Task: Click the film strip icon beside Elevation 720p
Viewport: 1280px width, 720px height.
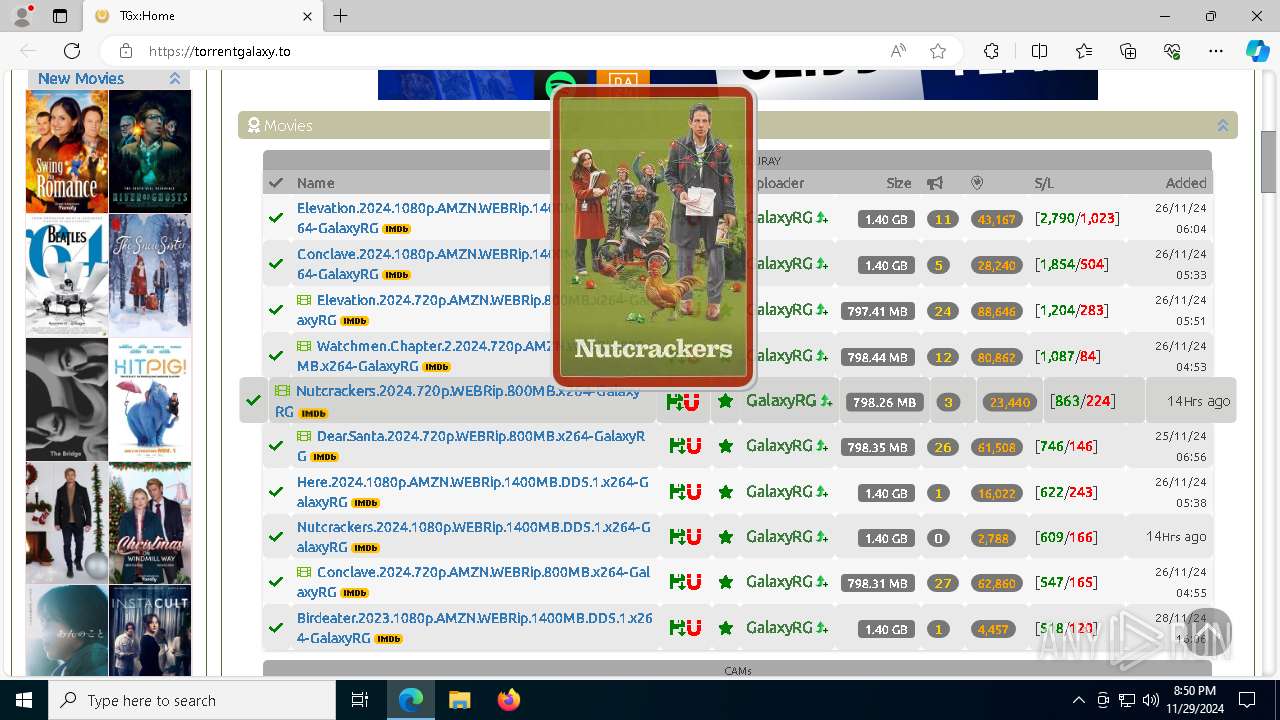Action: pos(305,300)
